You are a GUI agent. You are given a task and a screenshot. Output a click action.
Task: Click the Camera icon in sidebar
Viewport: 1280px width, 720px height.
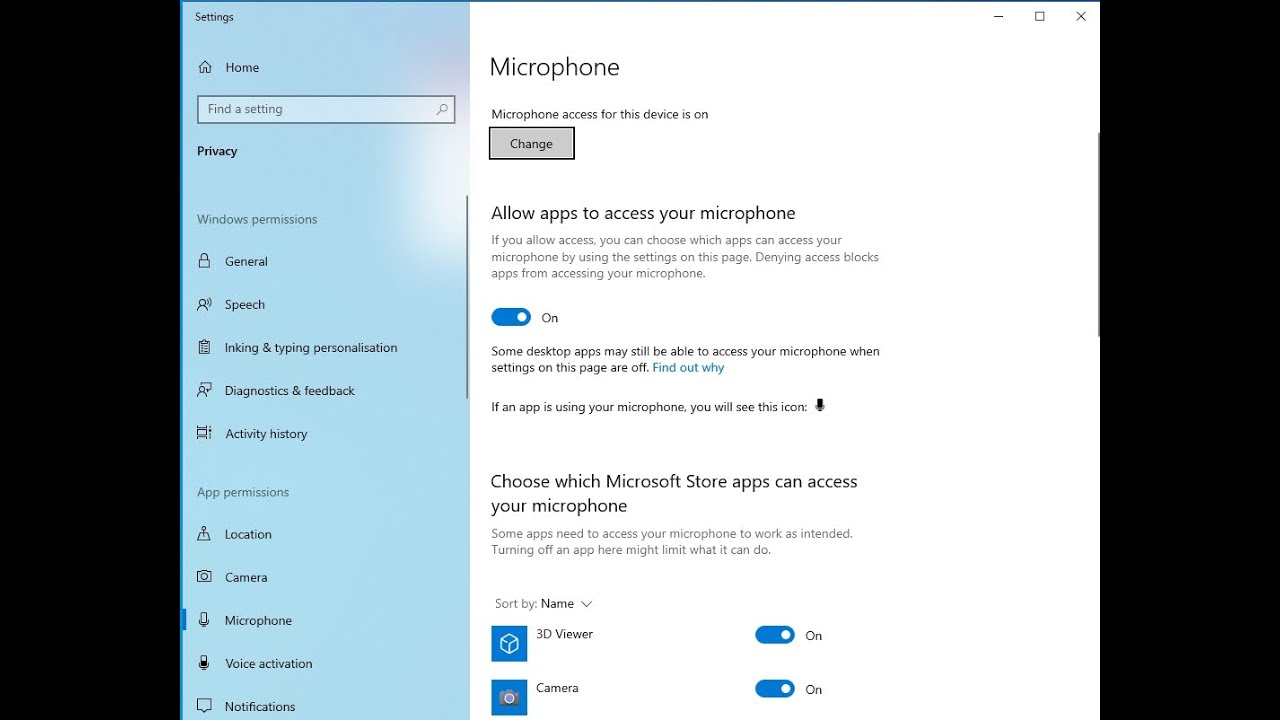[x=204, y=577]
